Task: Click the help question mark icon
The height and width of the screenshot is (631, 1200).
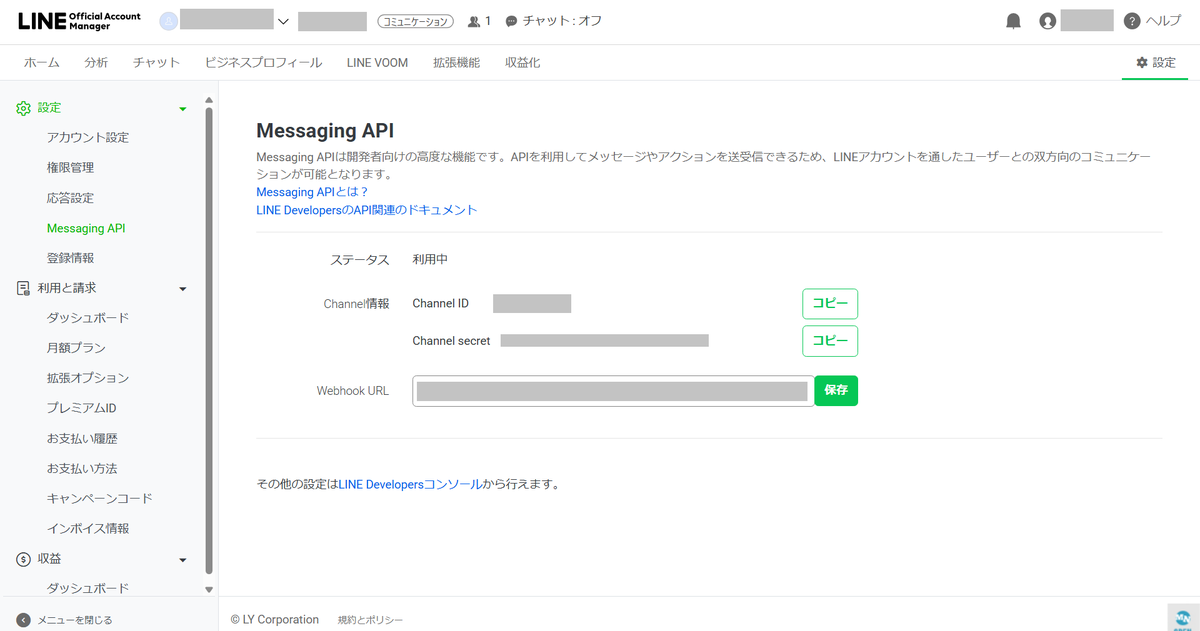Action: click(1132, 21)
